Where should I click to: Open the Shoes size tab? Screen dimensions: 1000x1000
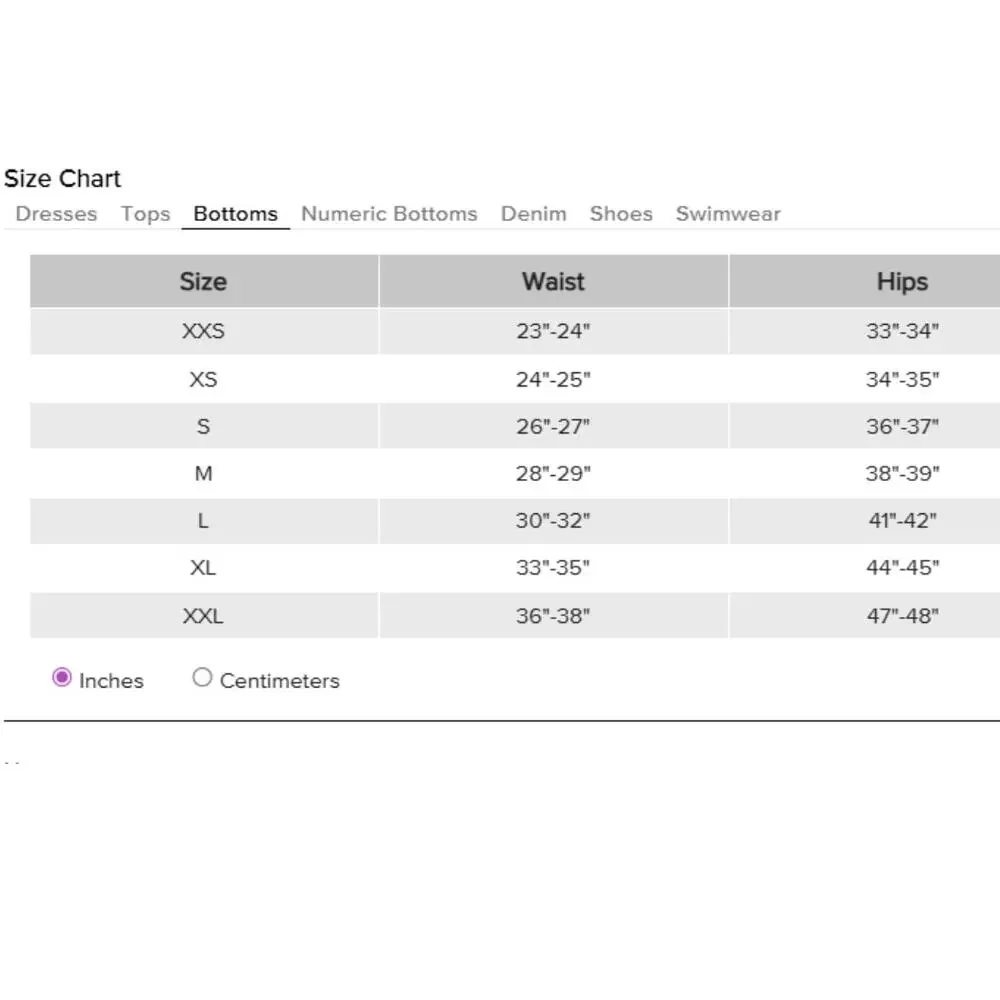click(x=621, y=214)
